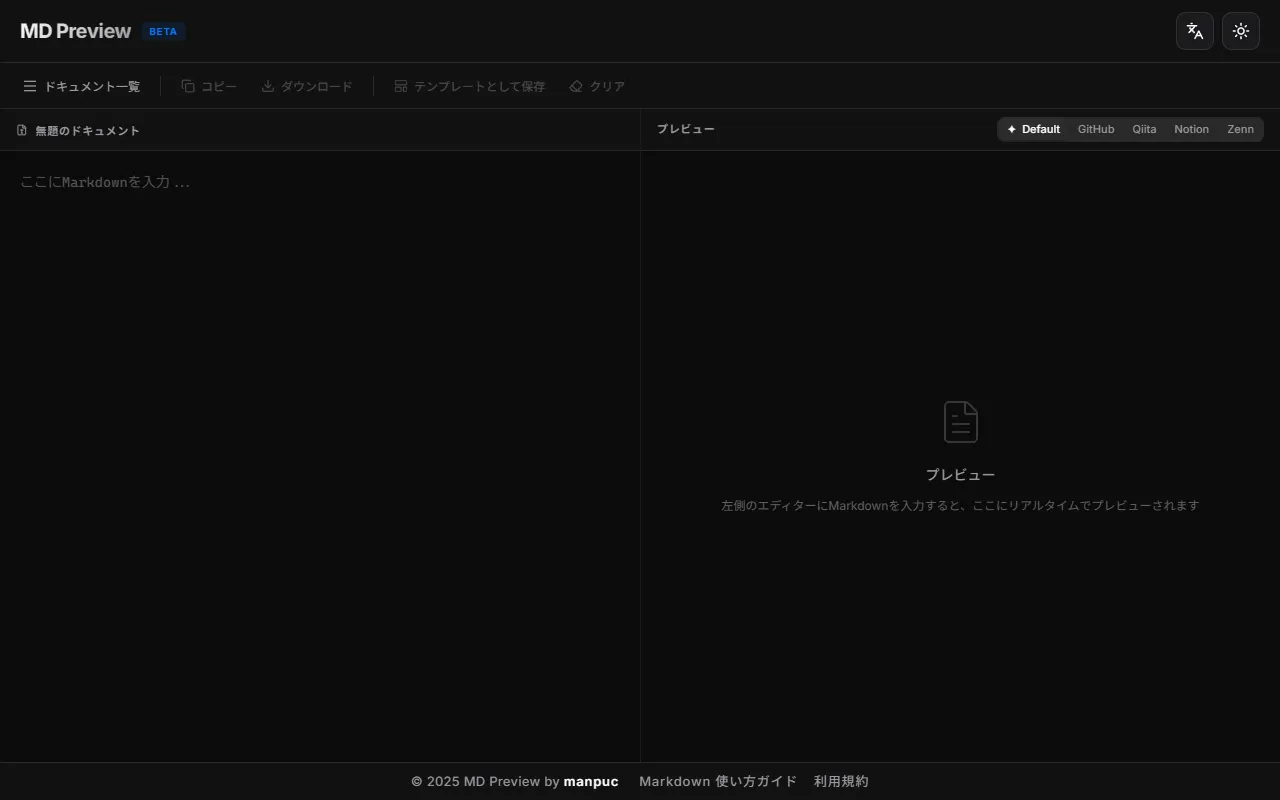This screenshot has width=1280, height=800.
Task: Click the file icon beside 無題のドキュメント
Action: pos(22,130)
